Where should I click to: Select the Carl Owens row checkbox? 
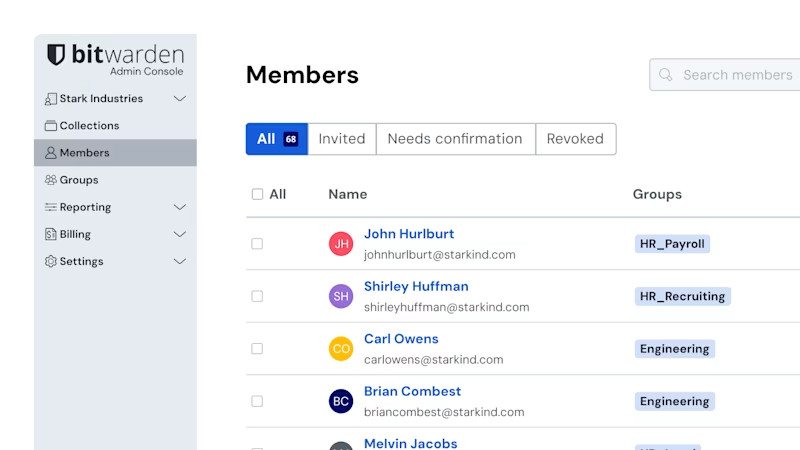[257, 349]
